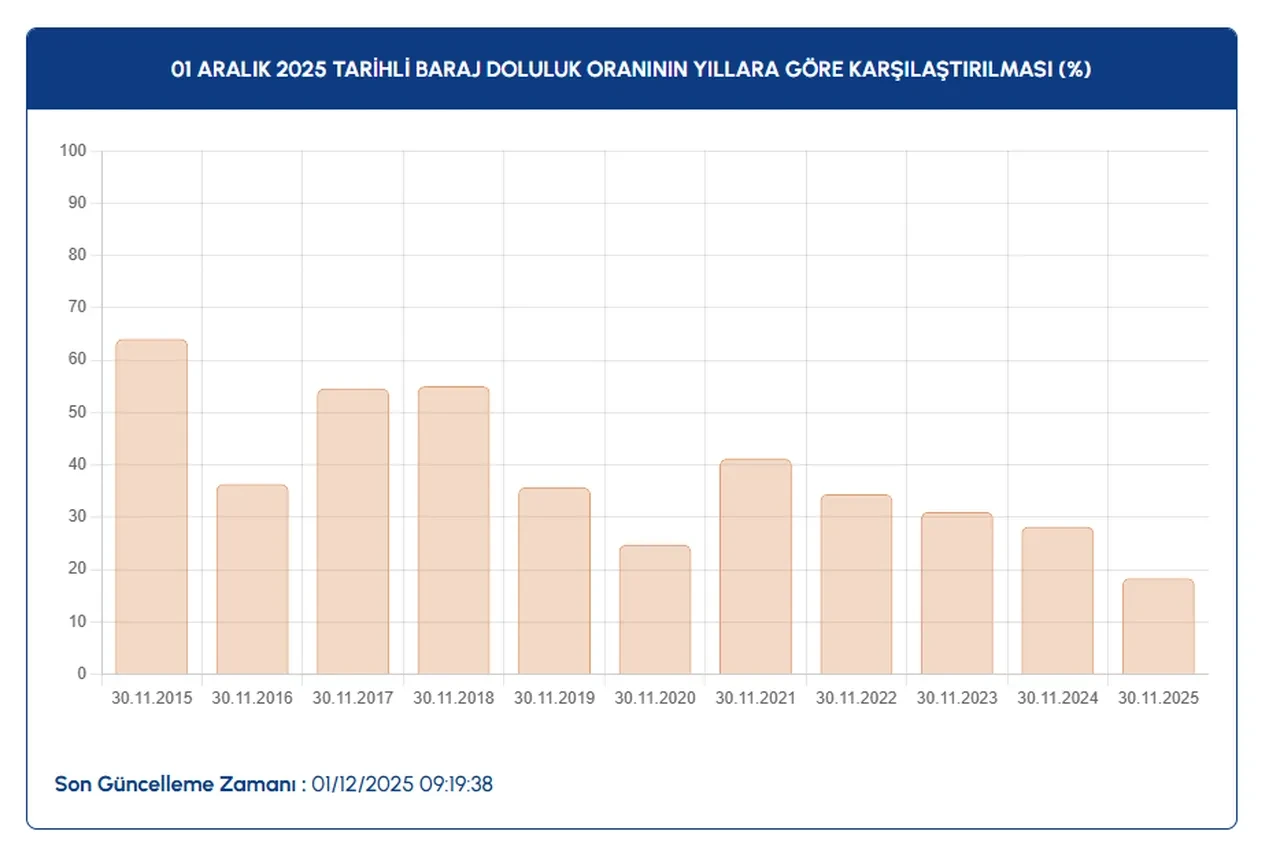Select the 30.11.2024 bar
This screenshot has height=857, width=1280.
1057,600
